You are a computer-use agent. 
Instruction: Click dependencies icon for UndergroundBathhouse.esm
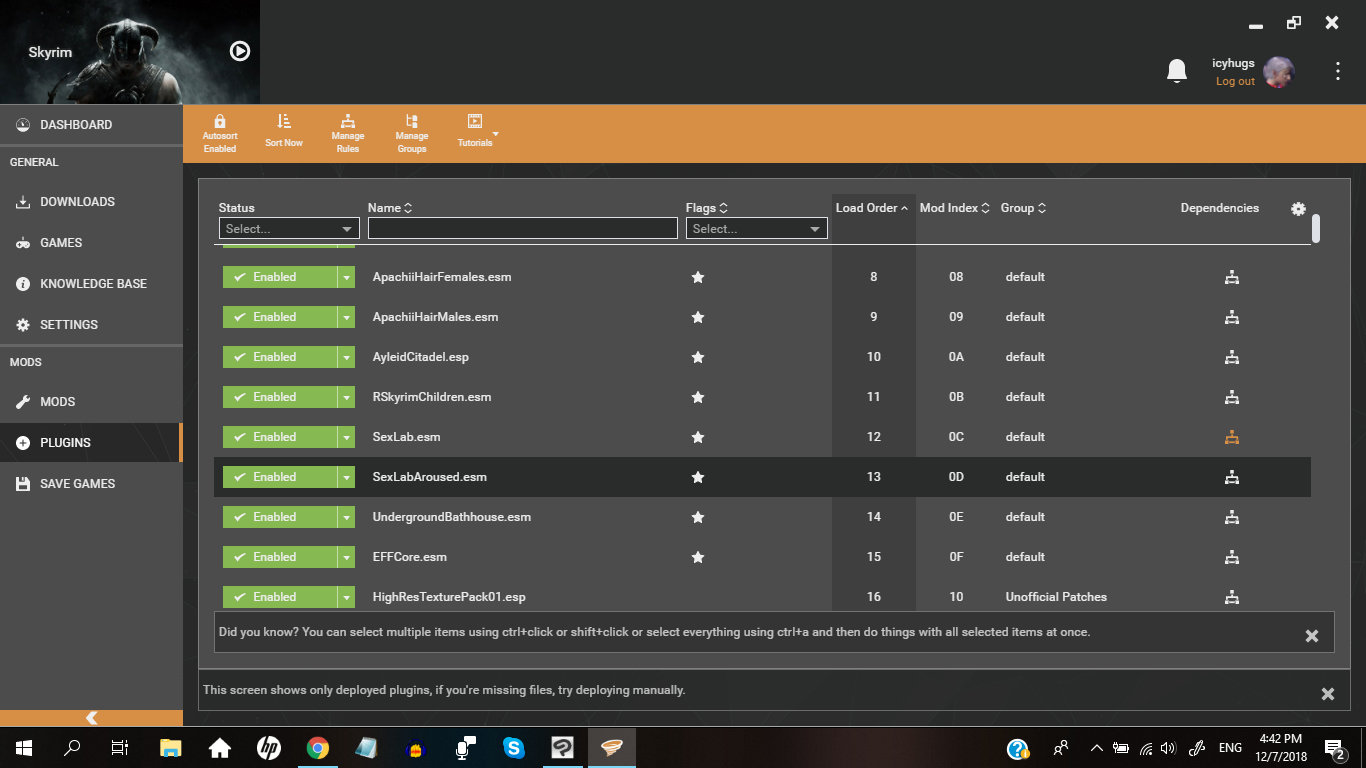1232,517
